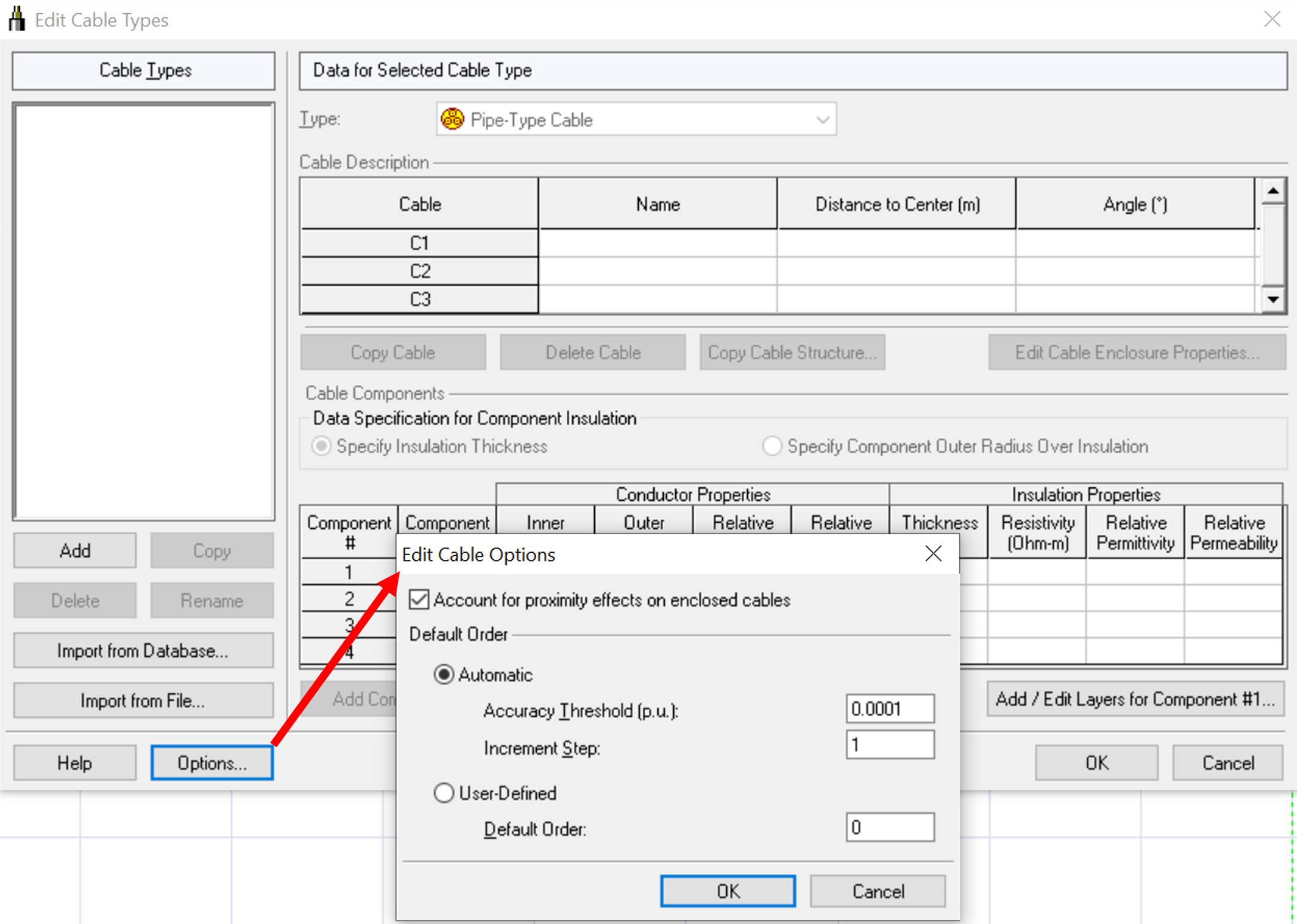Confirm with OK in Edit Cable Options
Screen dimensions: 1297x924
click(x=728, y=891)
